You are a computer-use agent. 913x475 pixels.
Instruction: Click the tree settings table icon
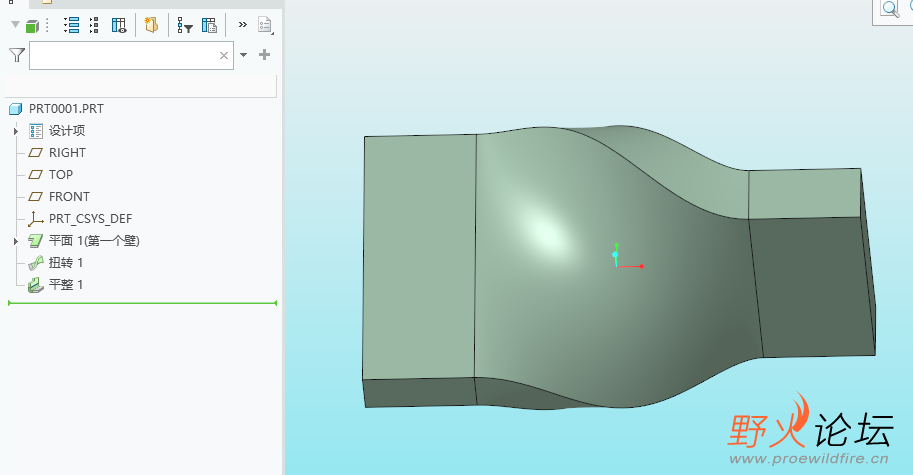pos(209,26)
